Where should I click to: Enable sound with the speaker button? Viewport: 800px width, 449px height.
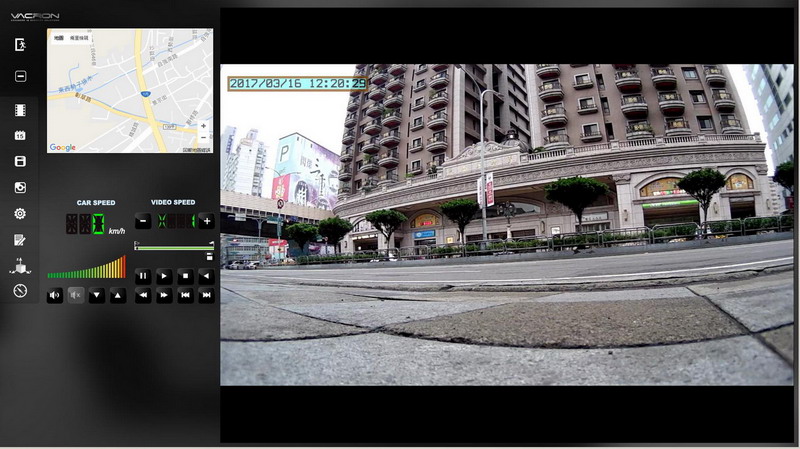point(55,295)
